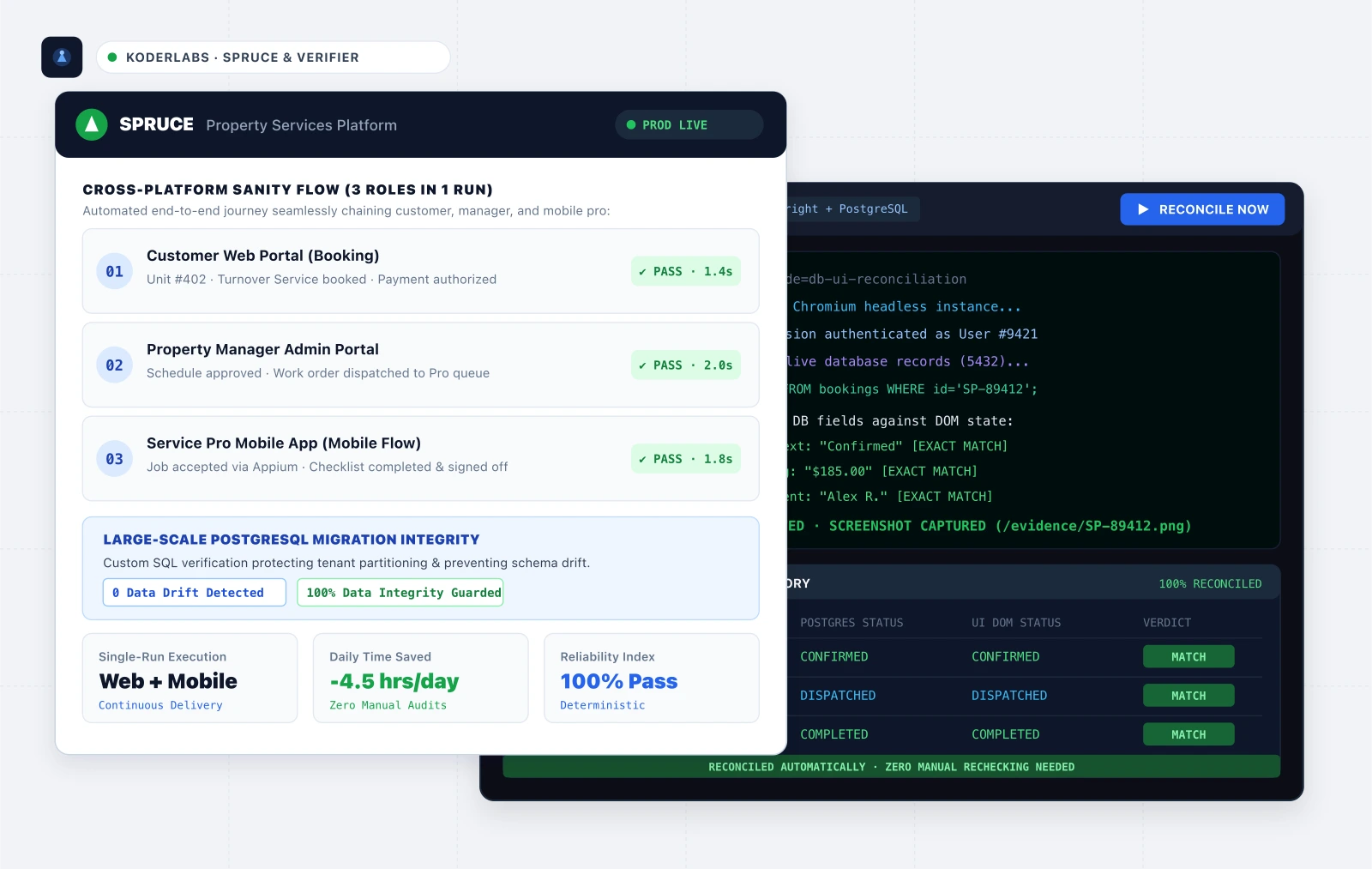The image size is (1372, 869).
Task: Click the POSTGRES STATUS column header
Action: pyautogui.click(x=851, y=623)
